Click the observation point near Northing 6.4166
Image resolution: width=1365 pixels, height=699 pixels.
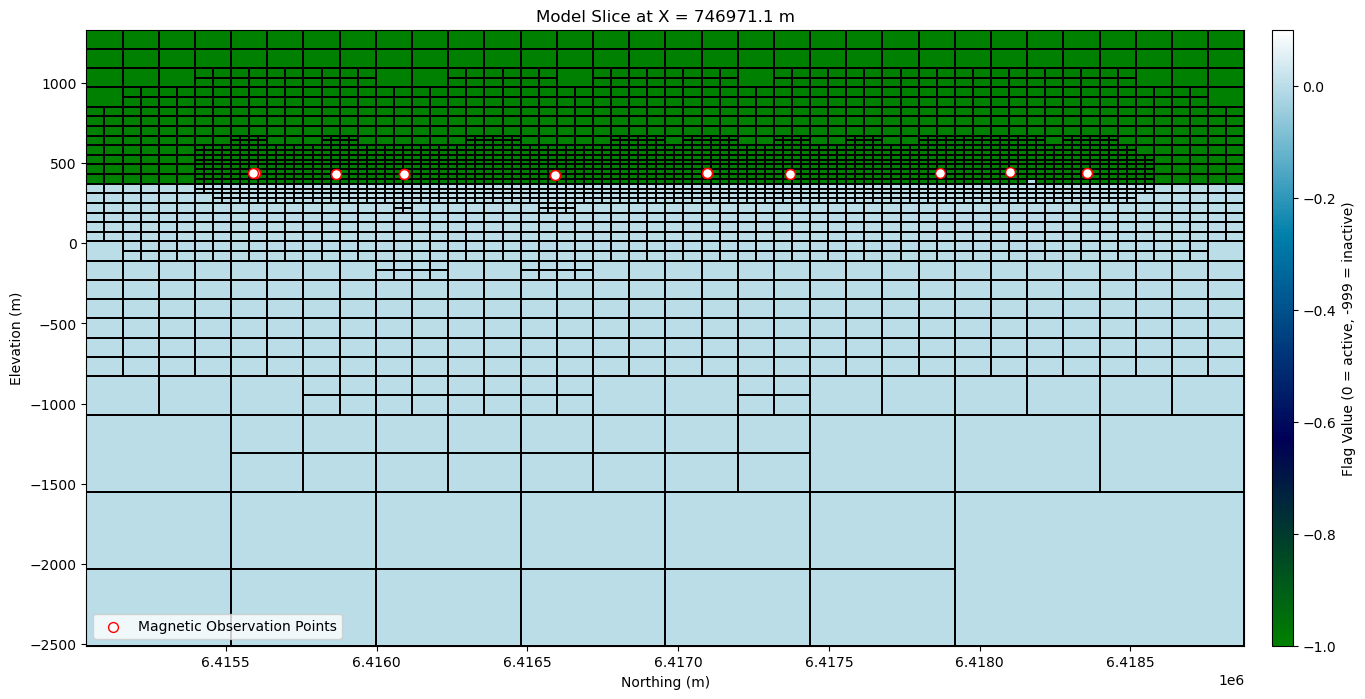554,172
